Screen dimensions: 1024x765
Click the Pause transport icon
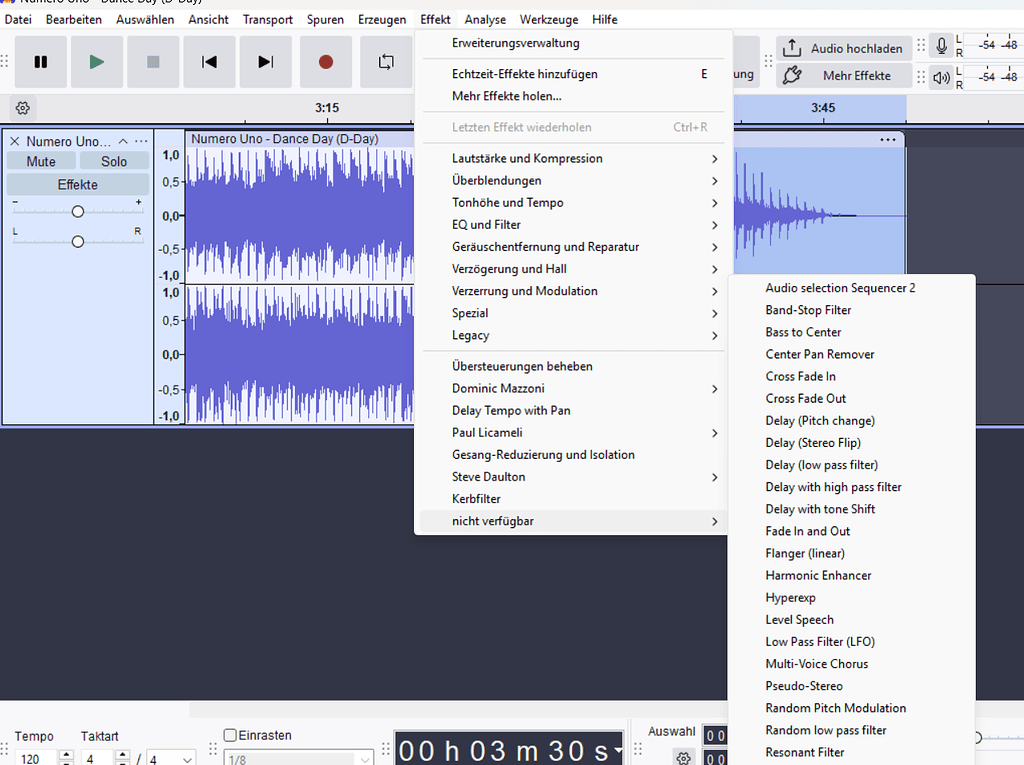[40, 62]
